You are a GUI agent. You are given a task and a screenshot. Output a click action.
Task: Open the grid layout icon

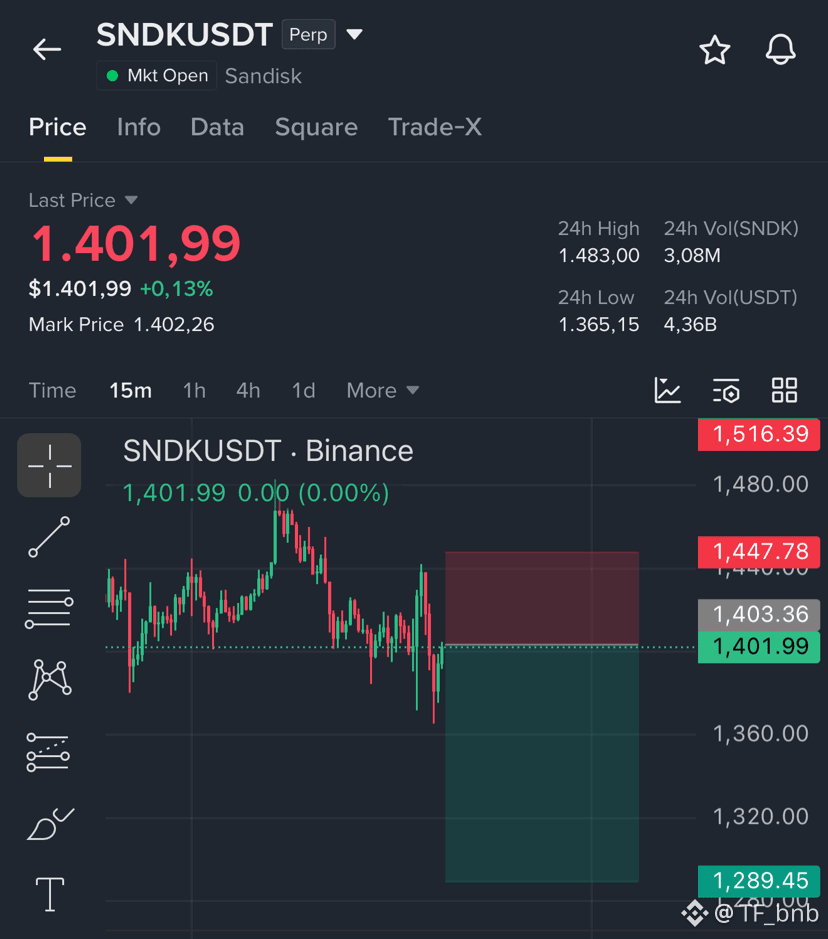(784, 390)
